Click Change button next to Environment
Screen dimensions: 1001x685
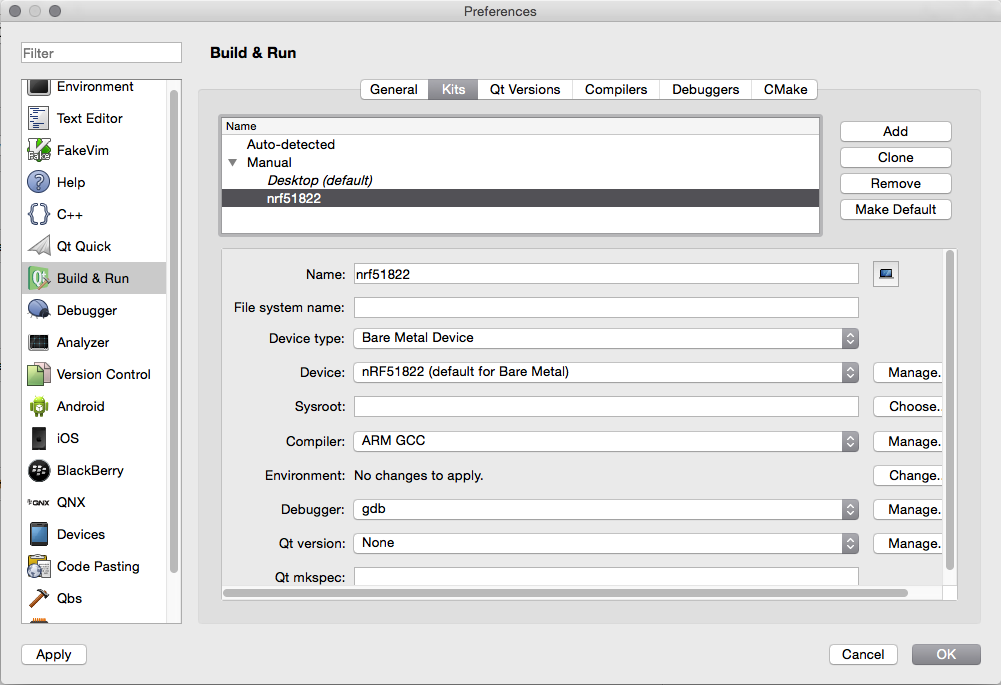point(908,476)
